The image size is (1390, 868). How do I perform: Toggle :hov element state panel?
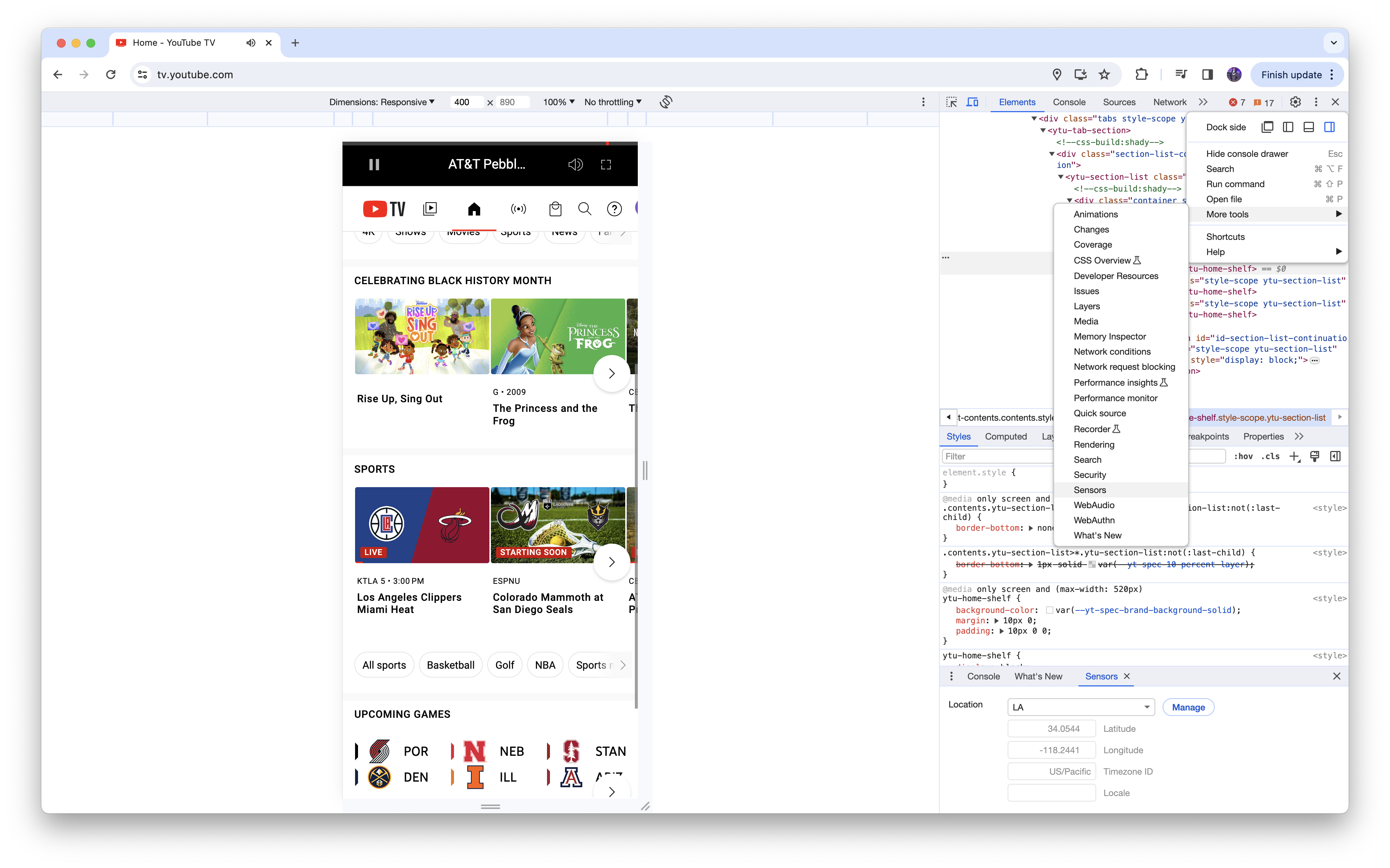(x=1243, y=457)
